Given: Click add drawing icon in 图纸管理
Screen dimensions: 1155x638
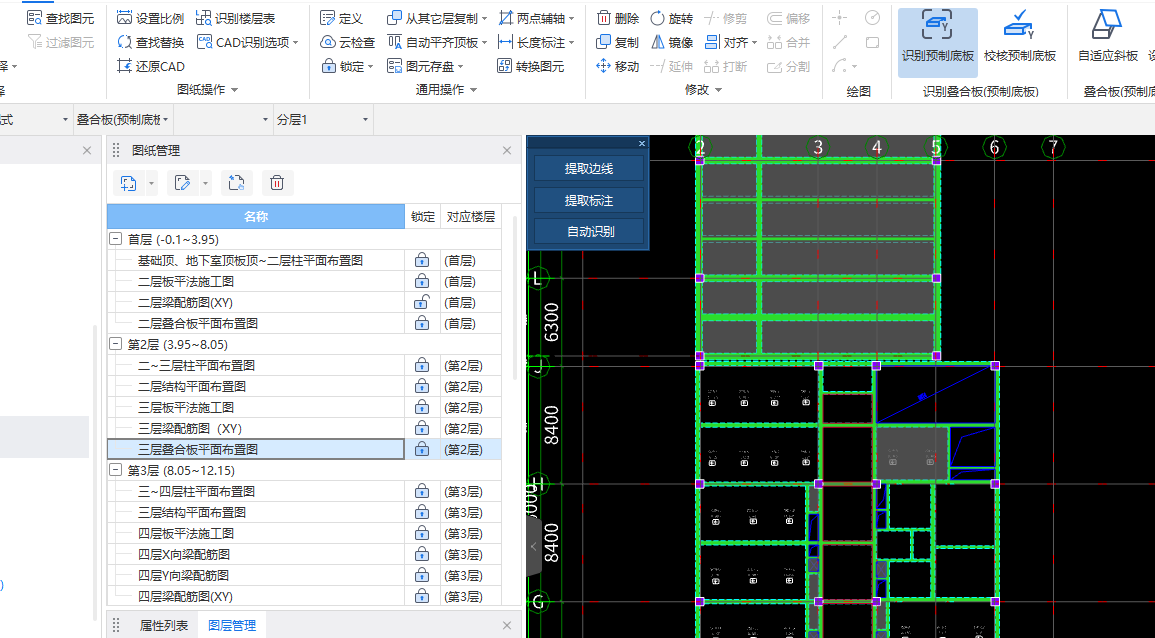Looking at the screenshot, I should [128, 183].
